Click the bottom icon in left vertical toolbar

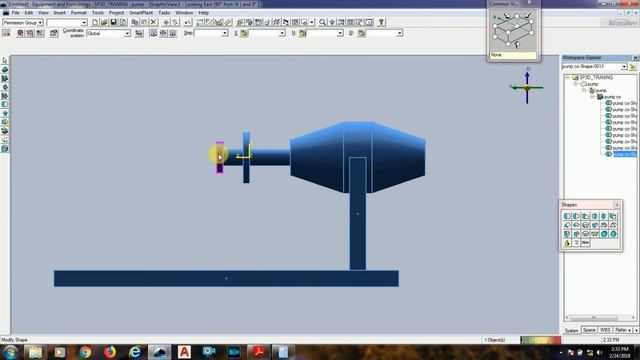tap(5, 149)
